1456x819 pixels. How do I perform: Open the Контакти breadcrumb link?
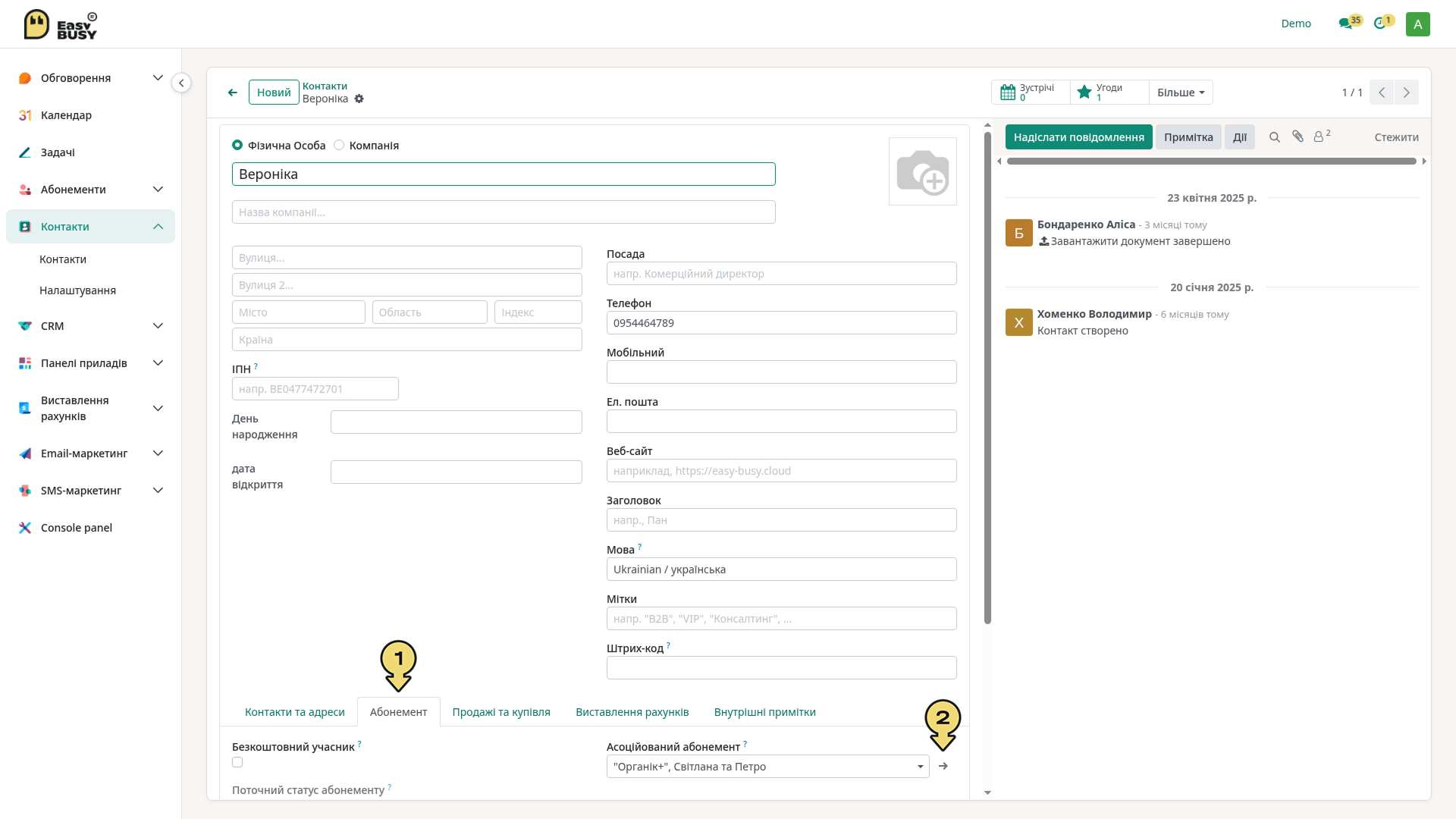coord(325,86)
